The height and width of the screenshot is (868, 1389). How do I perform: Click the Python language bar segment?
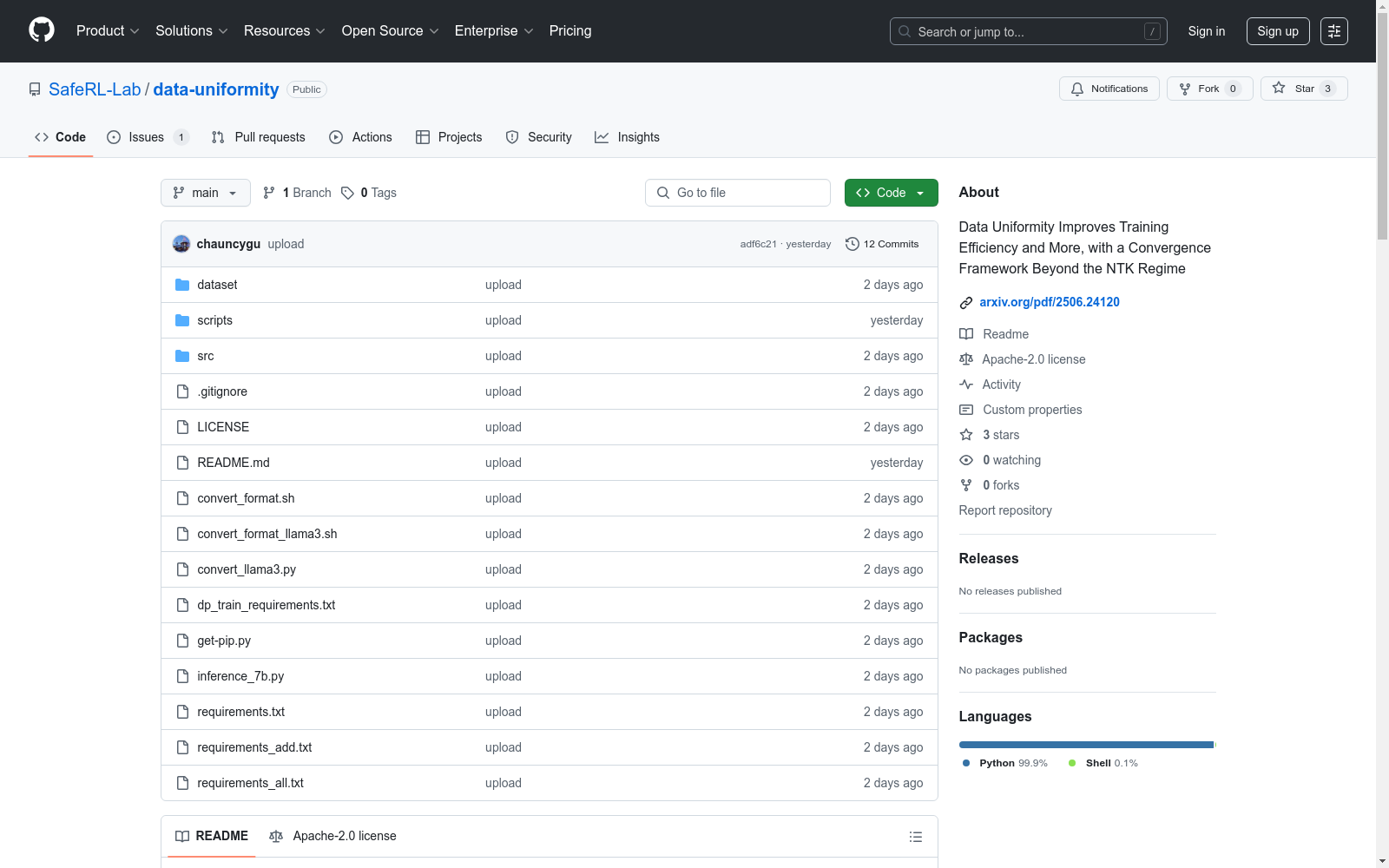(x=1086, y=745)
